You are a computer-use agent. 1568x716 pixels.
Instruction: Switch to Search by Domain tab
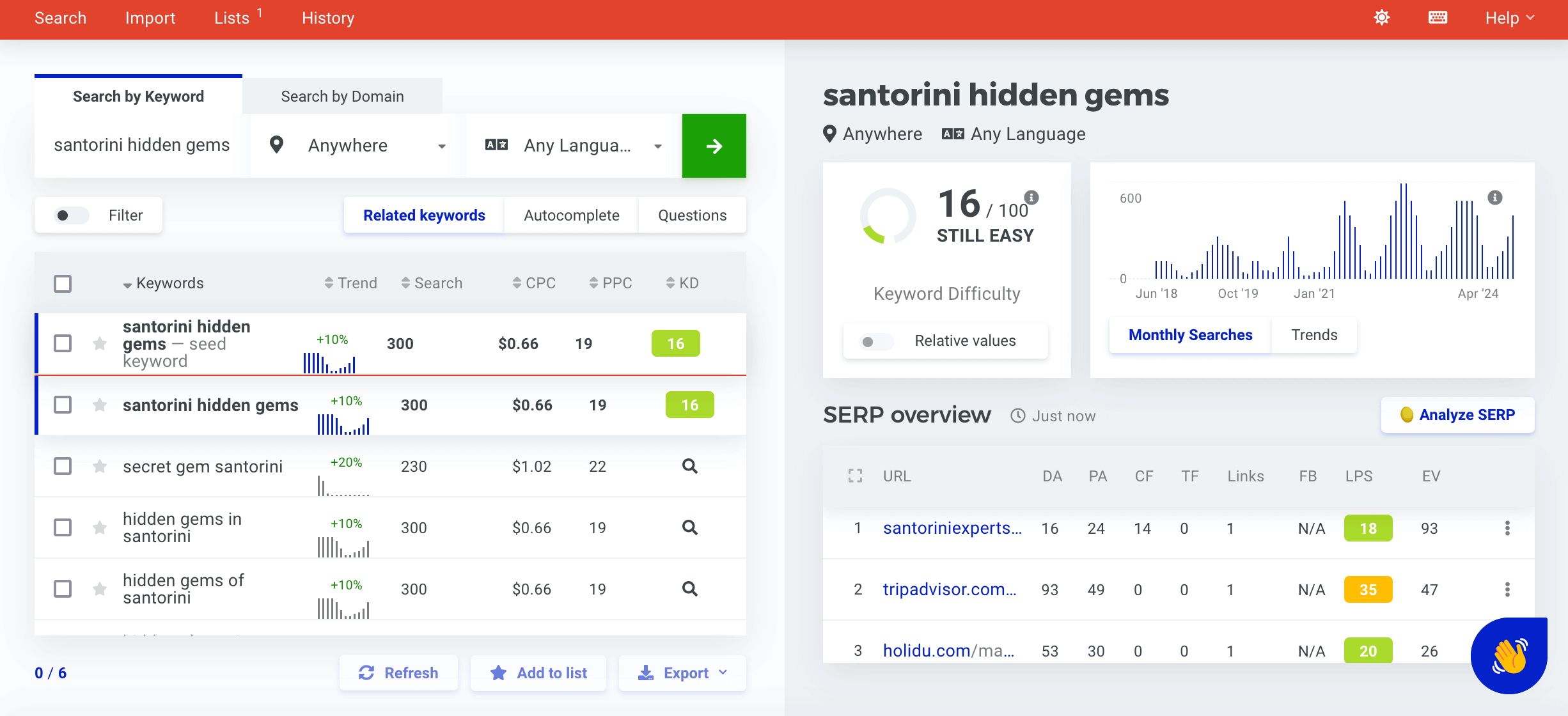342,97
